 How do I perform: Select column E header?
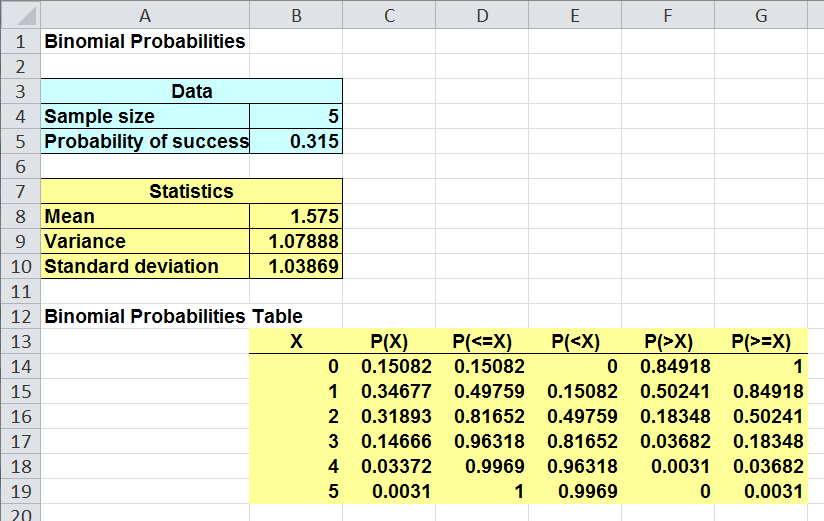575,15
